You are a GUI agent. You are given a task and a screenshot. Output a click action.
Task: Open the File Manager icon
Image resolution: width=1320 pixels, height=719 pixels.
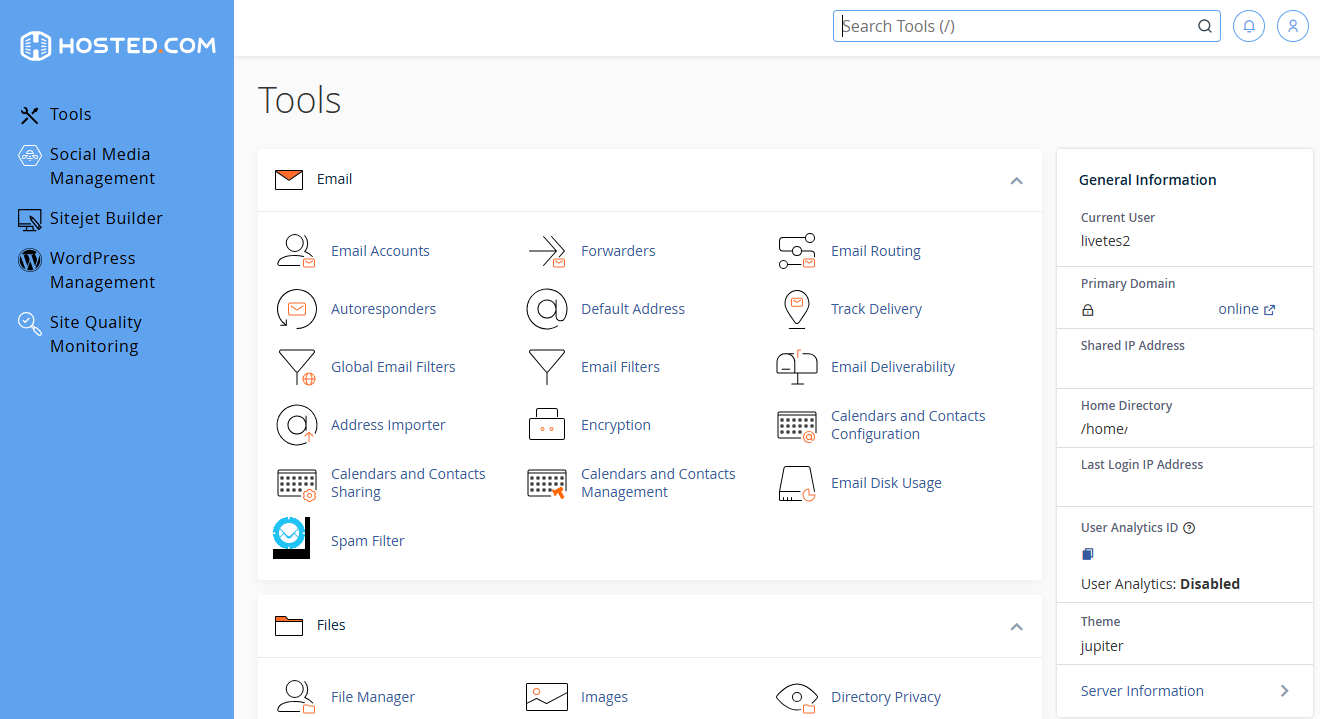pyautogui.click(x=296, y=697)
